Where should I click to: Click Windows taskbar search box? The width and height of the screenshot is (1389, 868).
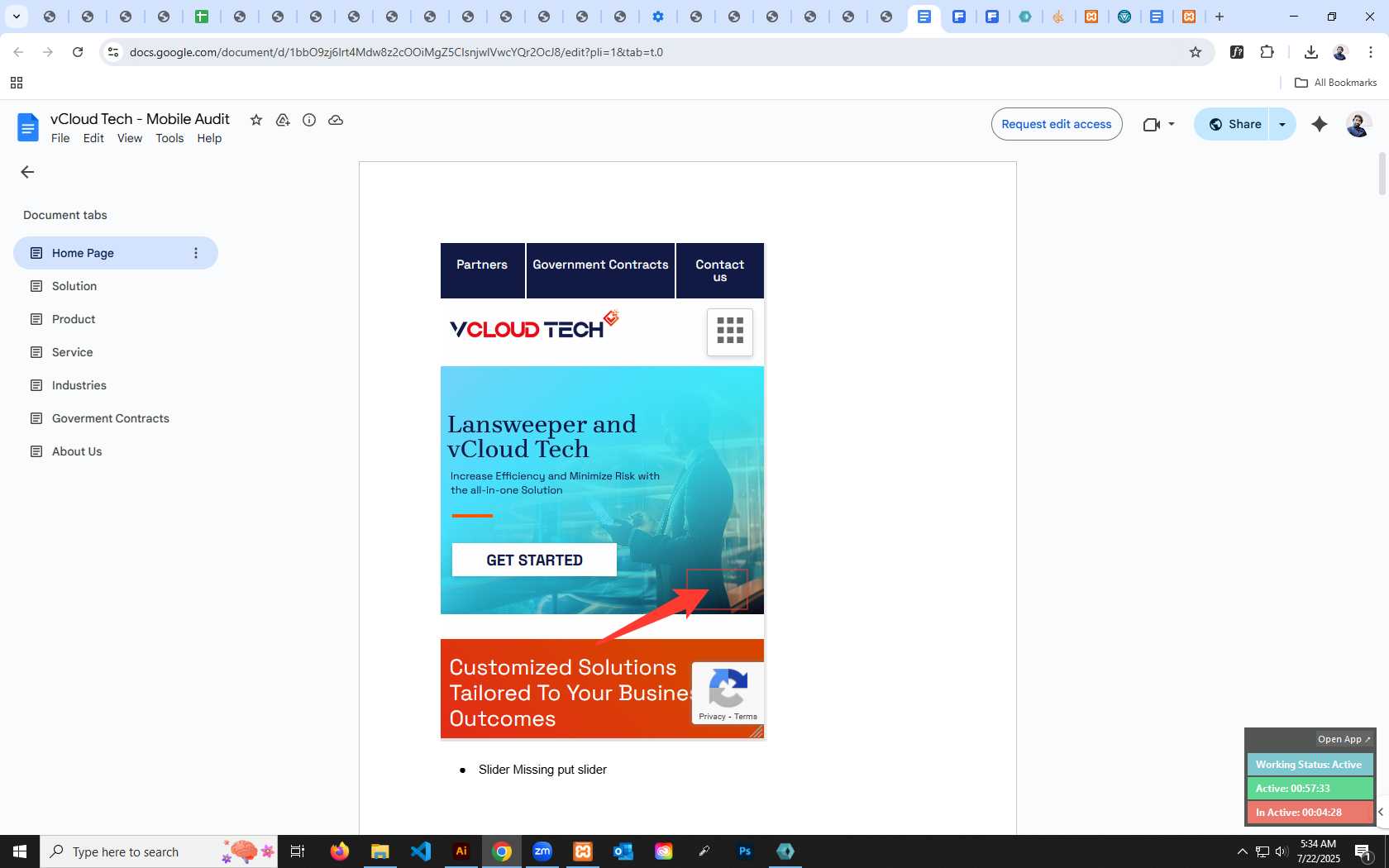159,851
